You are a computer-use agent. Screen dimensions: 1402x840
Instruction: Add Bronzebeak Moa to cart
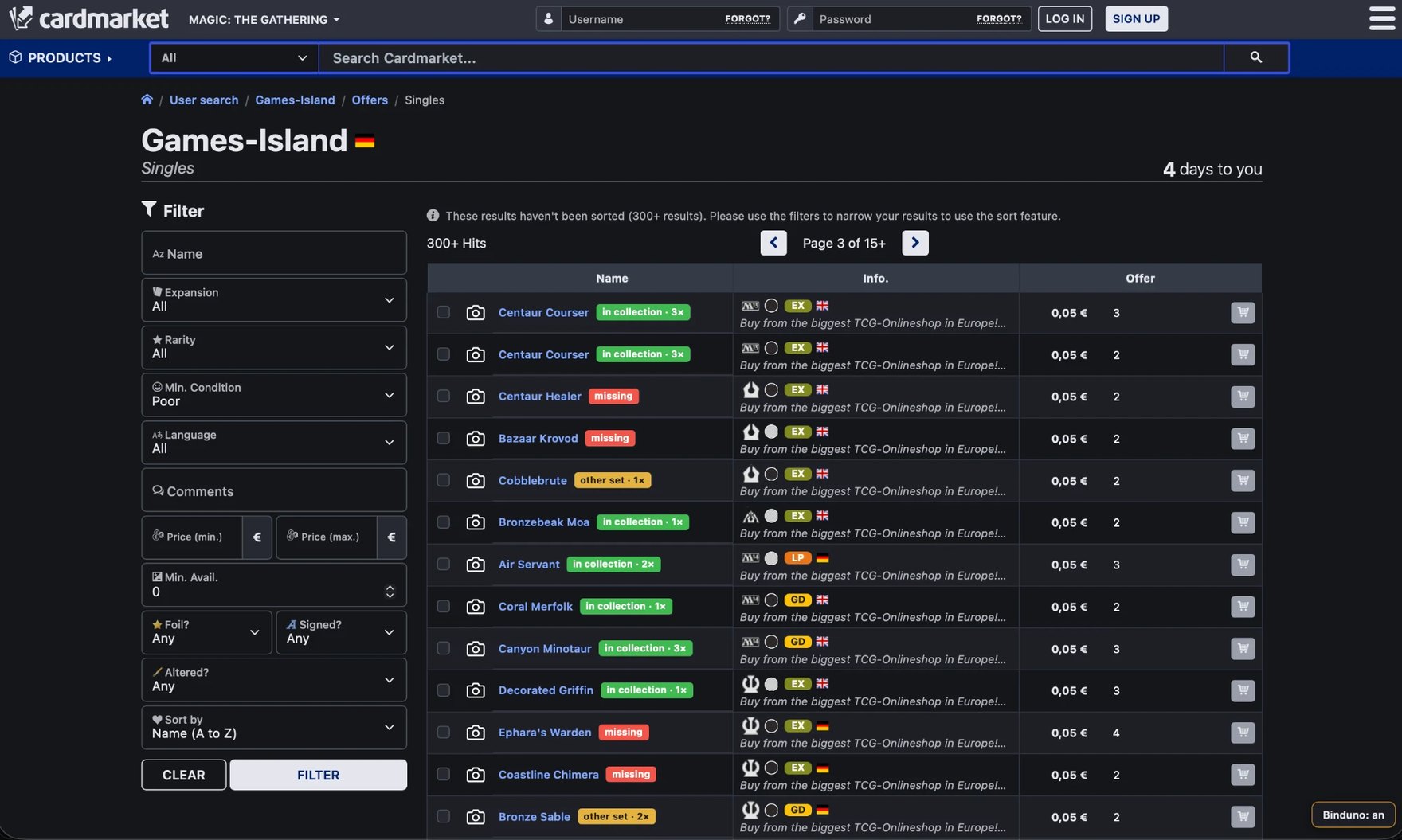pos(1243,522)
